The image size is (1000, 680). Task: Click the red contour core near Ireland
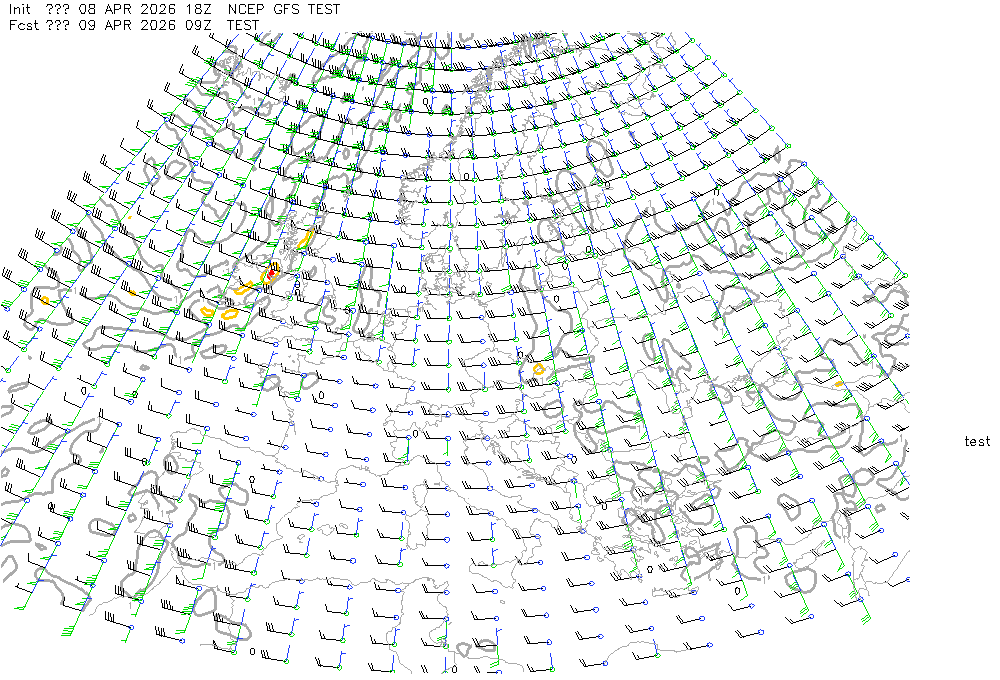pos(272,272)
